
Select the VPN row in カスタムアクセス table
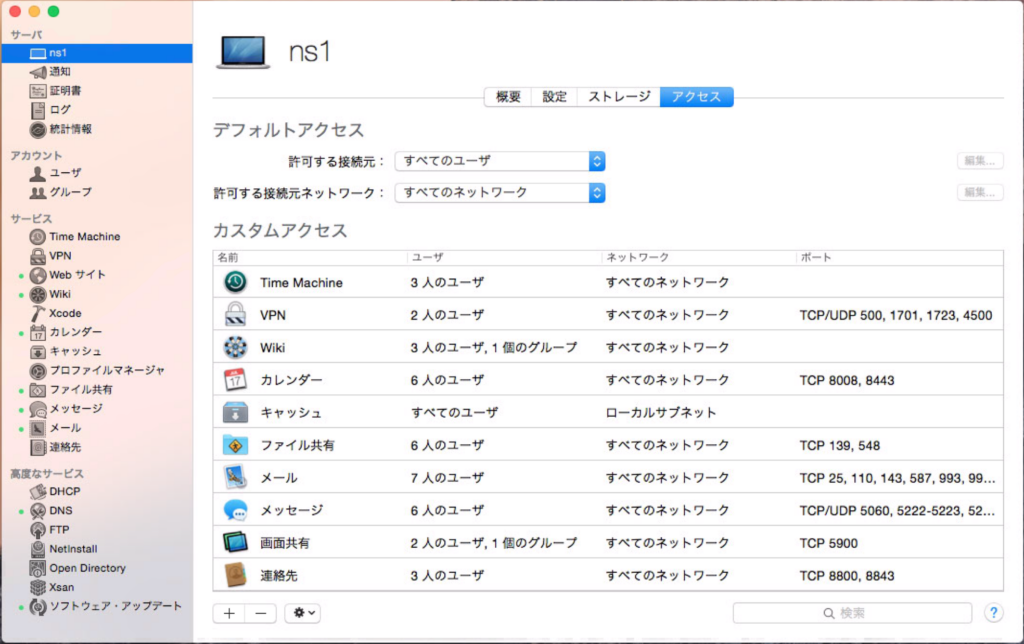[608, 315]
